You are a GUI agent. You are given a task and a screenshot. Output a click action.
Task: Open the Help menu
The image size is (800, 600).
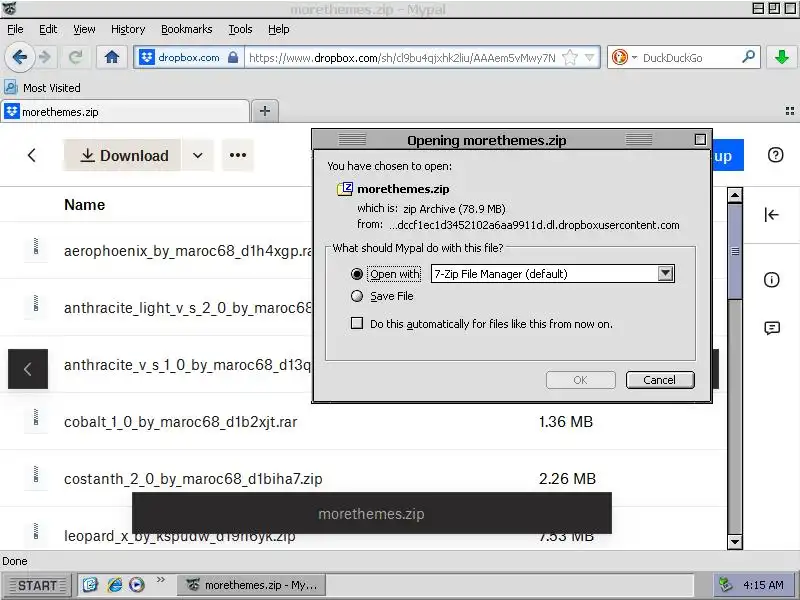[x=279, y=30]
